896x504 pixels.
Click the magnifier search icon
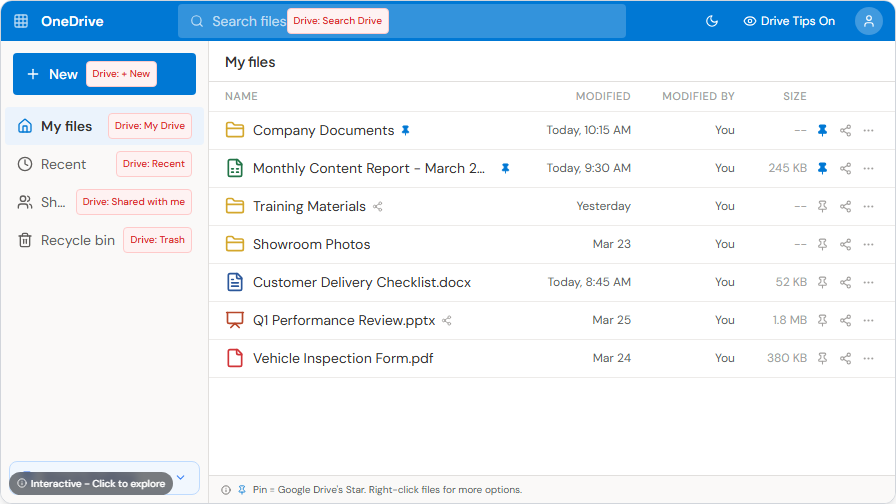pos(197,21)
